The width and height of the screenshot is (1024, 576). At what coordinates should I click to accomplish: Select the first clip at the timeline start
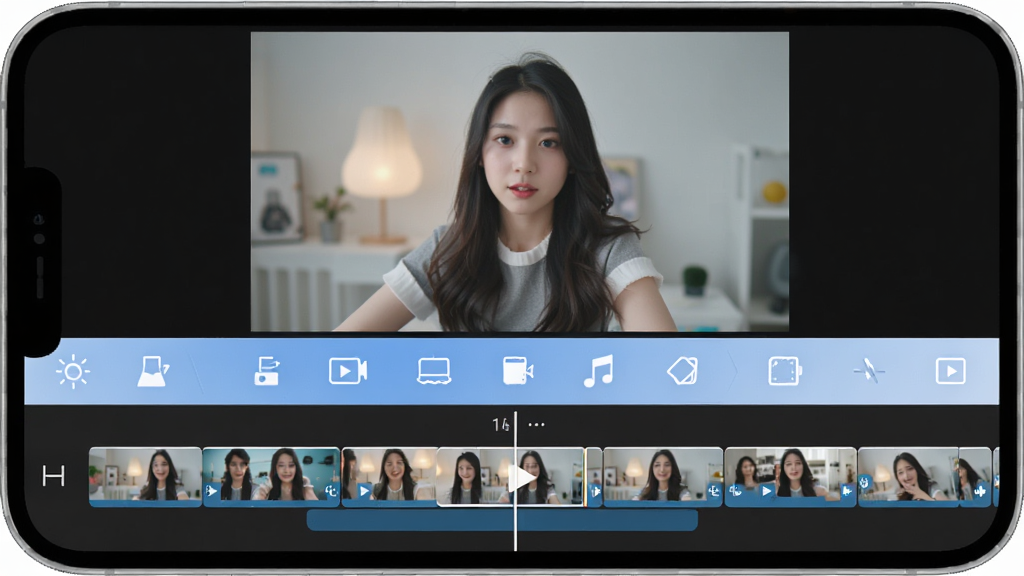point(145,477)
